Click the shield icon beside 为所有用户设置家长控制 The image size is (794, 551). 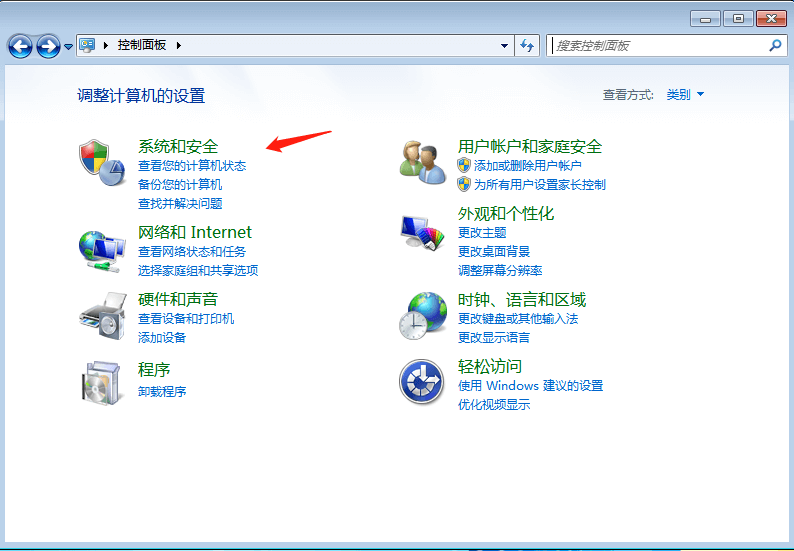pyautogui.click(x=464, y=184)
